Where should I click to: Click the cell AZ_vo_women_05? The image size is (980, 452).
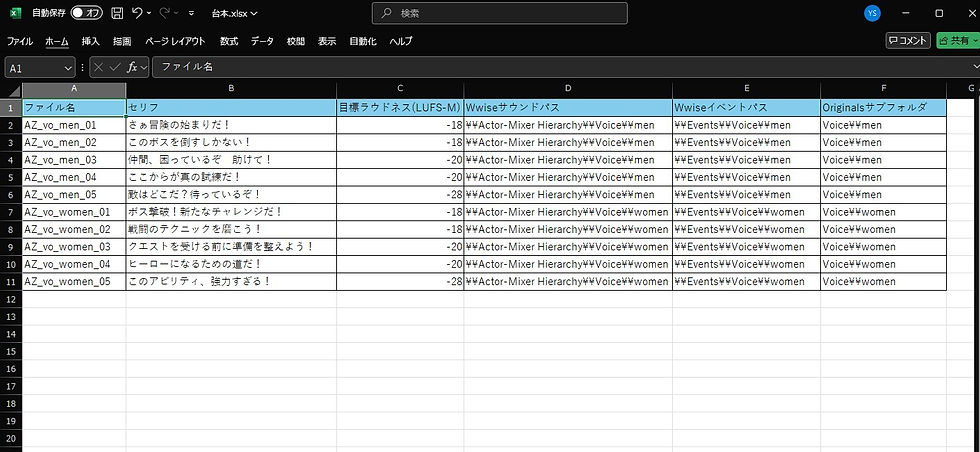pyautogui.click(x=74, y=282)
